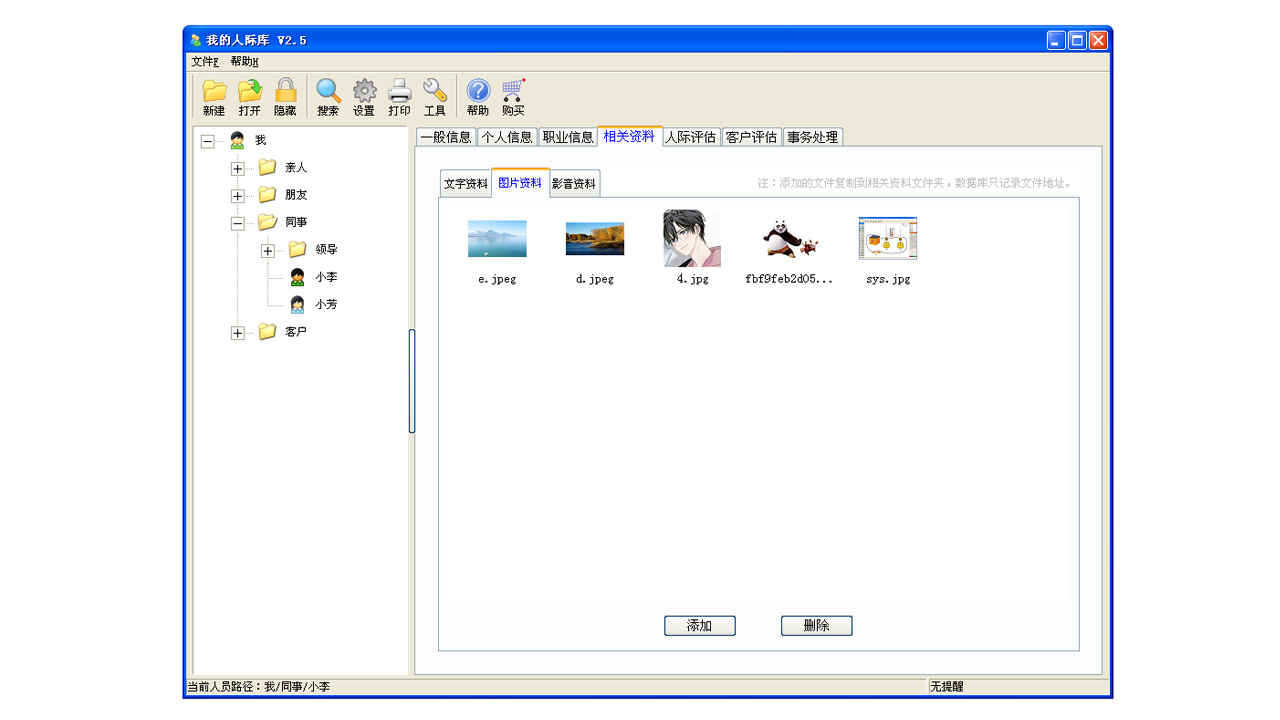1280x720 pixels.
Task: Click the 添加 (Add) button
Action: pyautogui.click(x=699, y=626)
